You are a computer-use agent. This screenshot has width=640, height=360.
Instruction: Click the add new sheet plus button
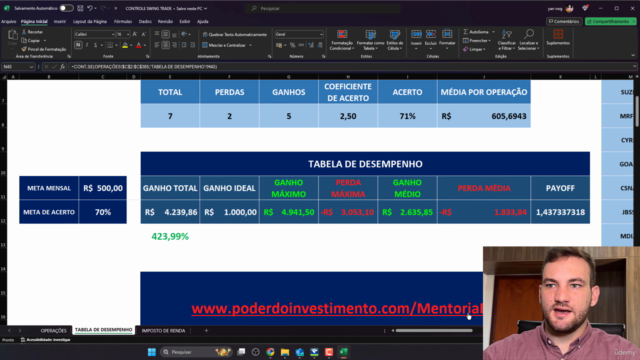206,331
